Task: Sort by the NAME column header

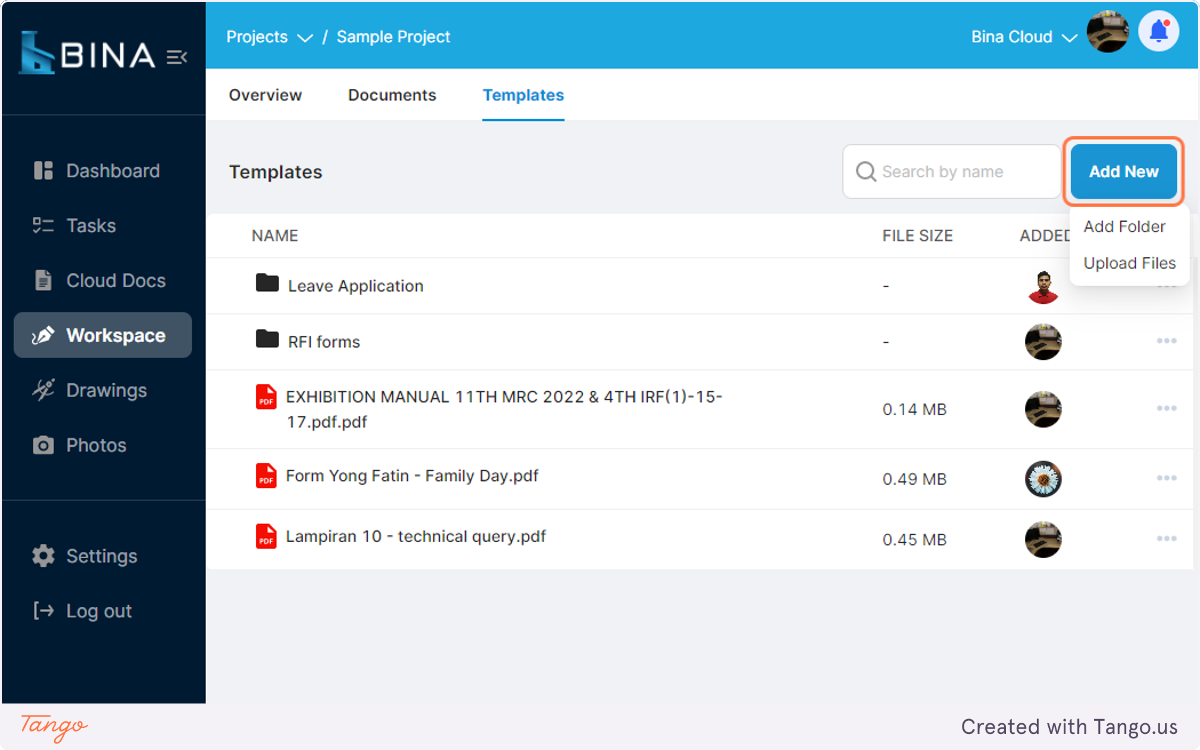Action: pos(275,236)
